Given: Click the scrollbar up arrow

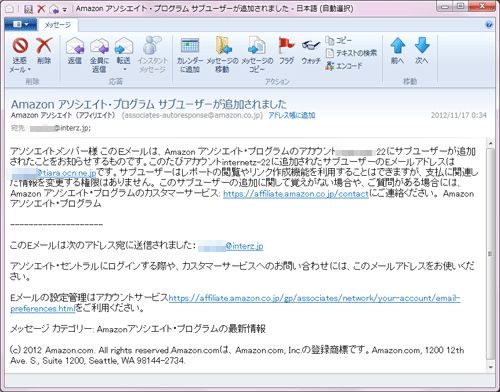Looking at the screenshot, I should (490, 143).
